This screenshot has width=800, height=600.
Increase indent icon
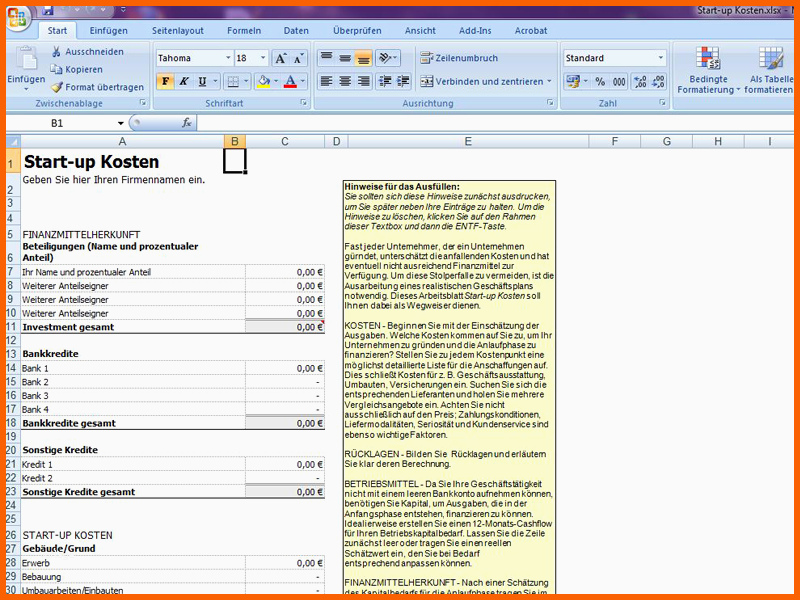403,81
